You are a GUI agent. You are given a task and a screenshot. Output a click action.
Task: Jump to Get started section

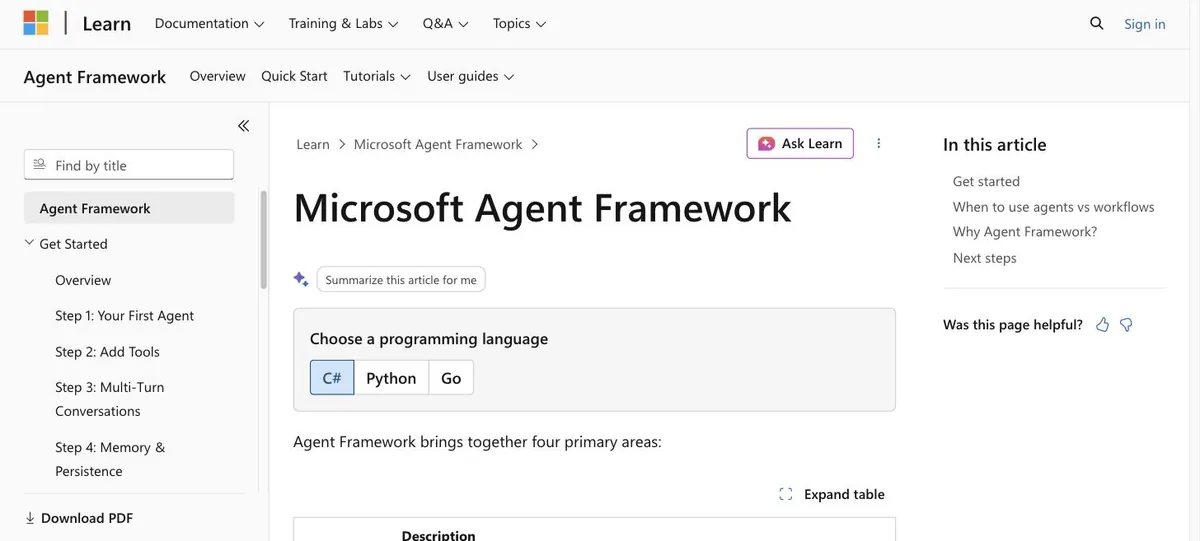[986, 181]
